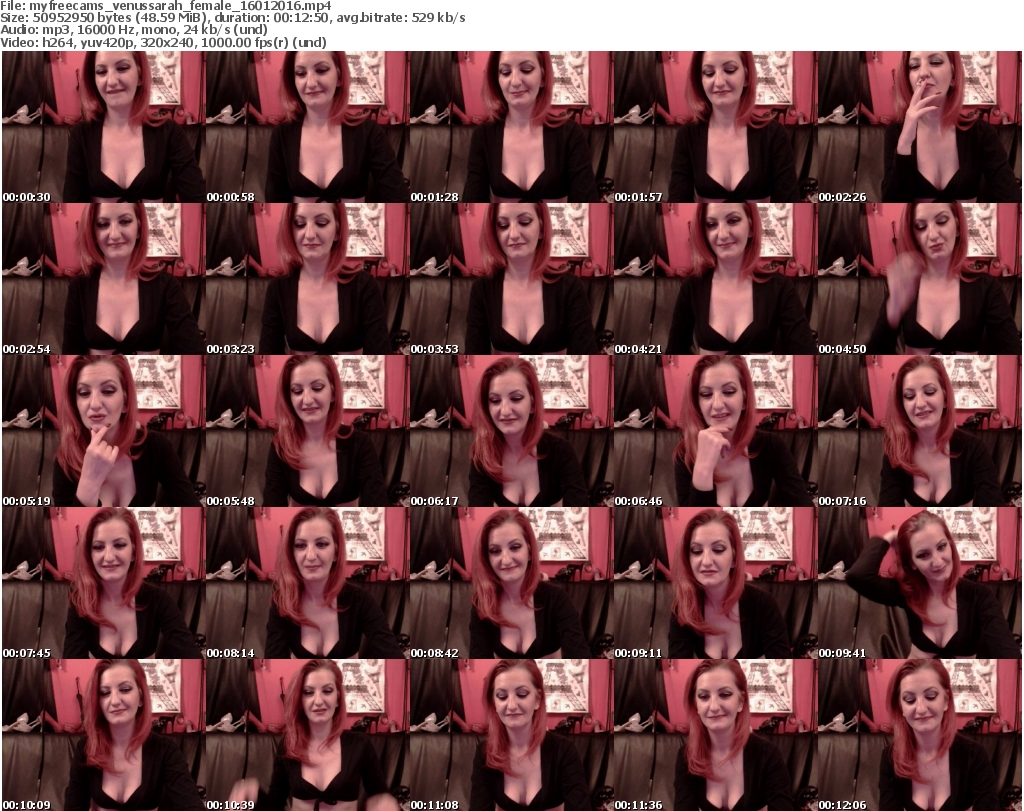The width and height of the screenshot is (1024, 811).
Task: Click the frame labeled 00:02:26
Action: click(918, 127)
